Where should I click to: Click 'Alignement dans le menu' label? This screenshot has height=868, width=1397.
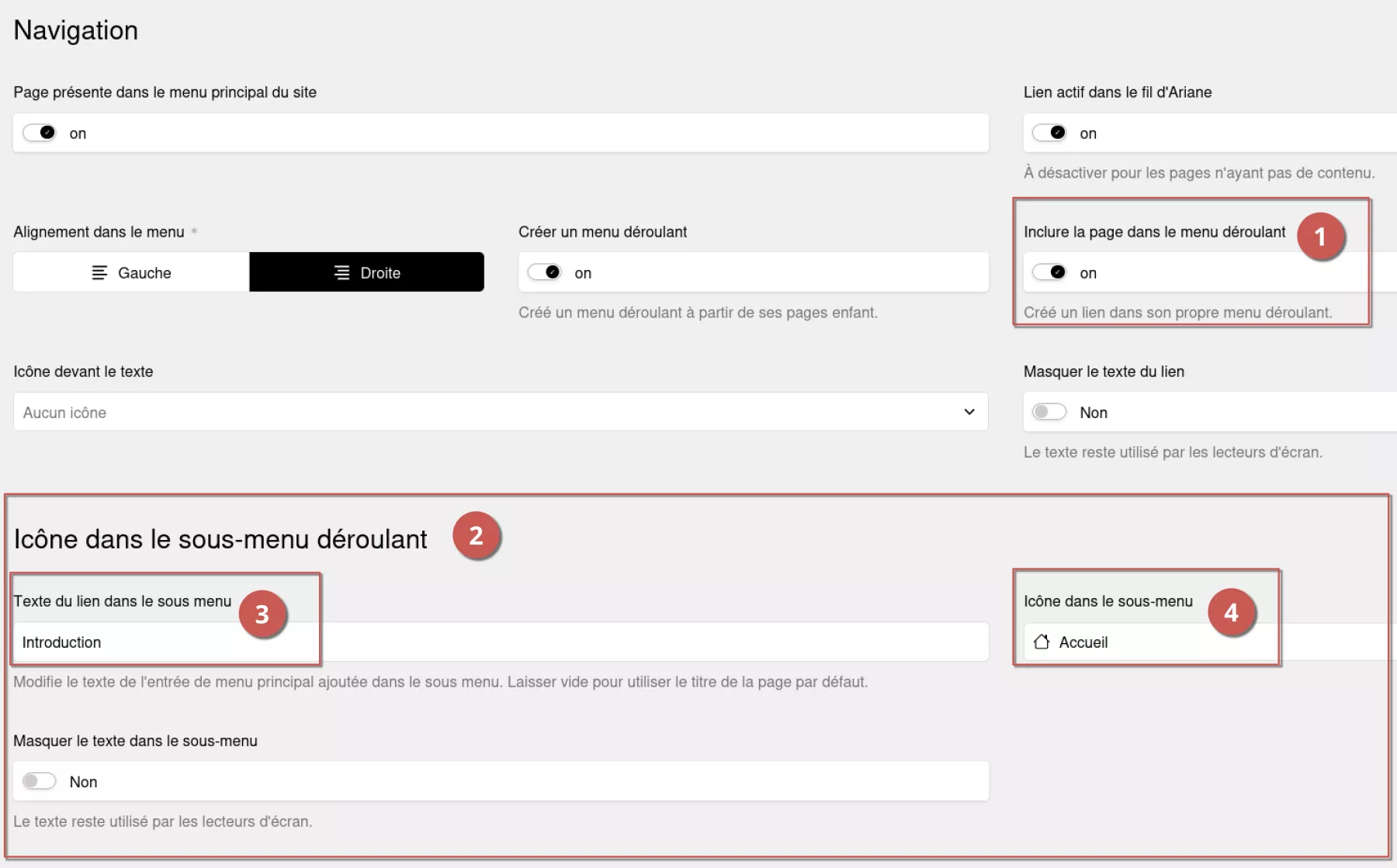pyautogui.click(x=99, y=232)
